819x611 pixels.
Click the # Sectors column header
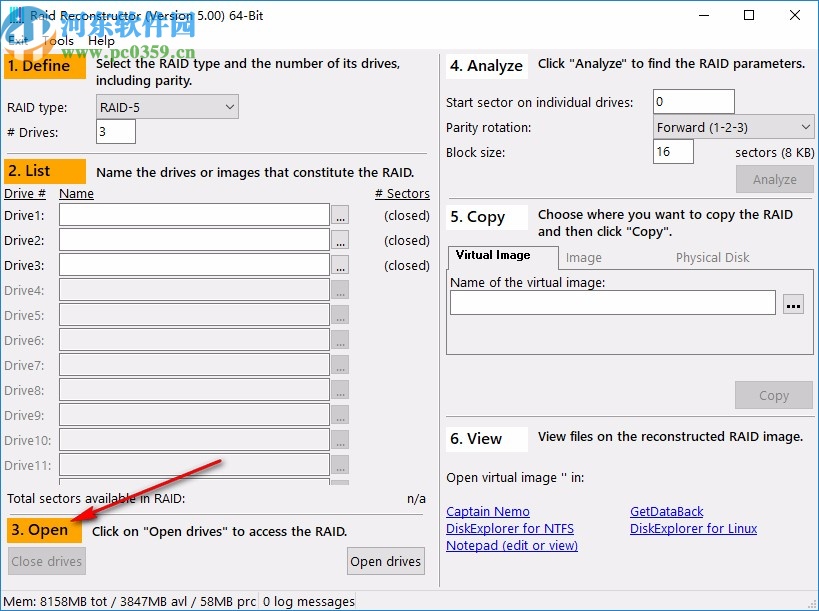[402, 193]
